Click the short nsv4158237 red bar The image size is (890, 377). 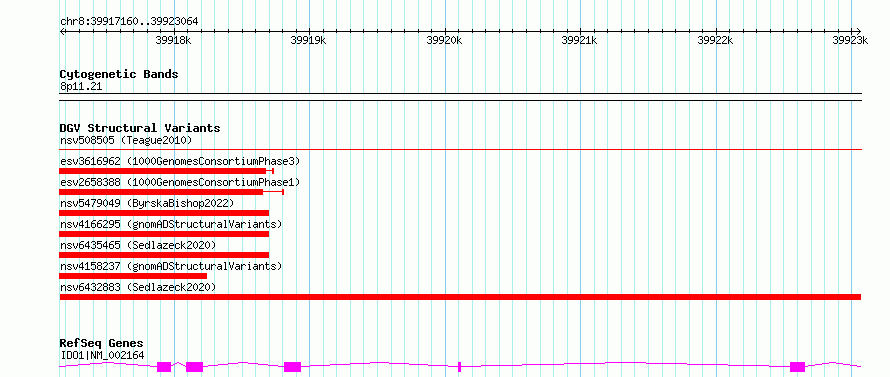[133, 276]
